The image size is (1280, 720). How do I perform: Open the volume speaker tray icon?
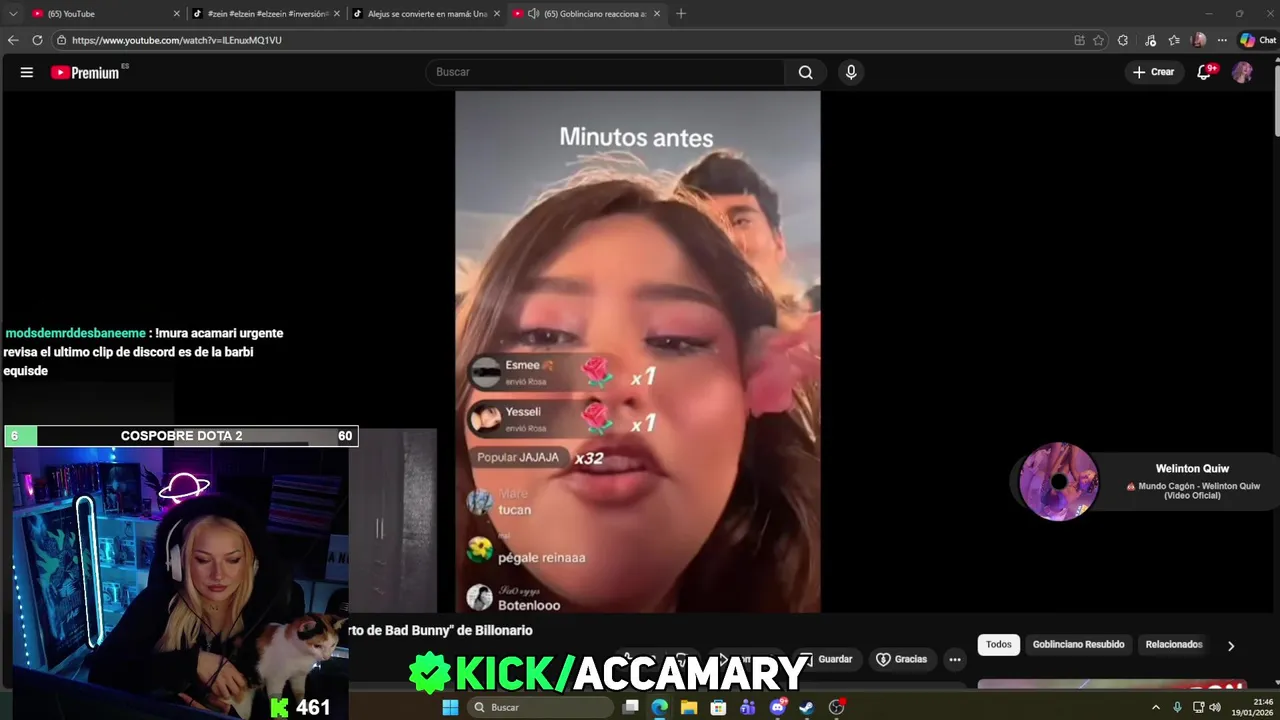click(1215, 707)
